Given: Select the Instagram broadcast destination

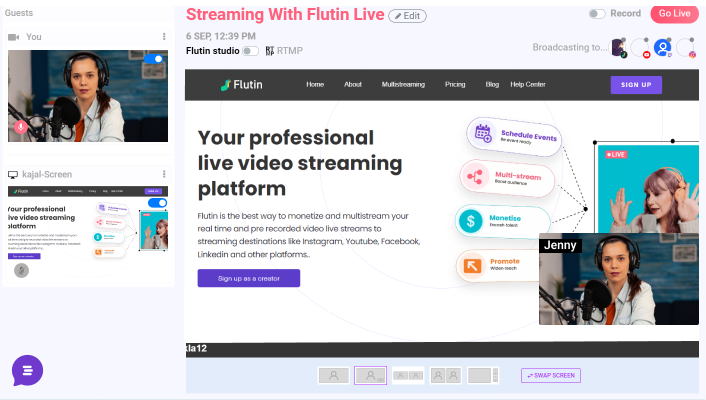Looking at the screenshot, I should pos(686,48).
